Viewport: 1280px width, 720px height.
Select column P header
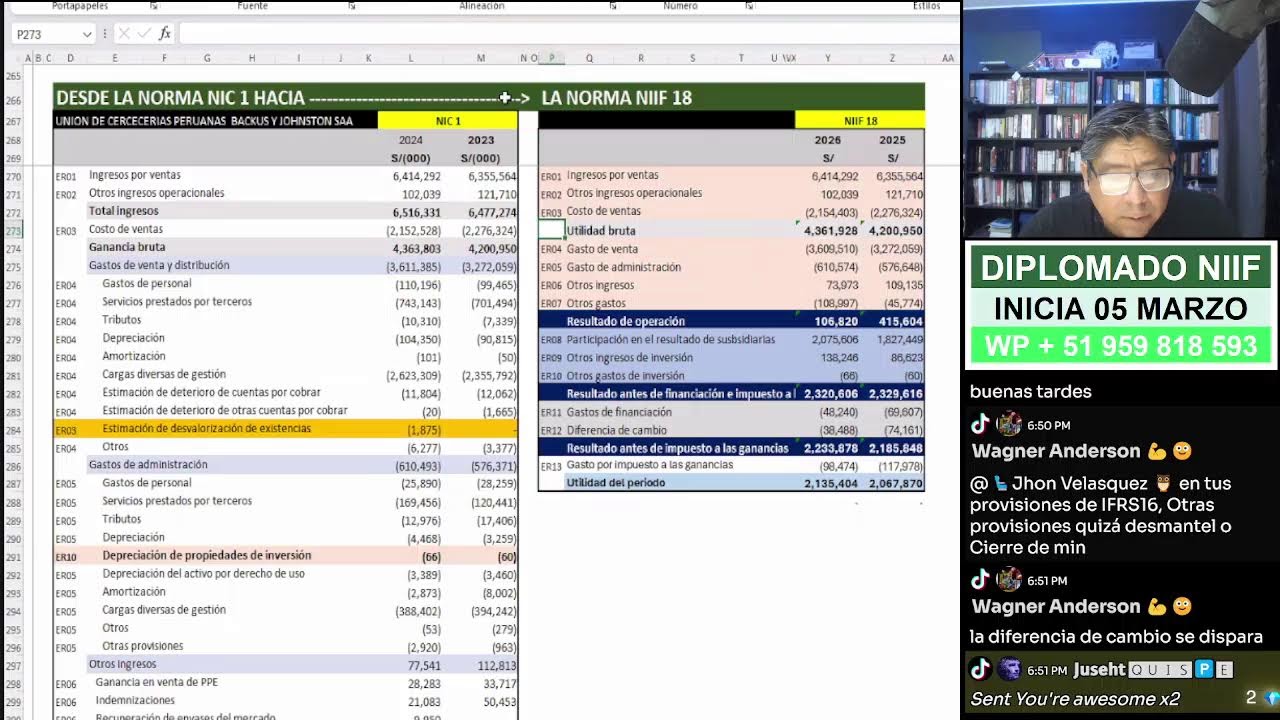552,58
